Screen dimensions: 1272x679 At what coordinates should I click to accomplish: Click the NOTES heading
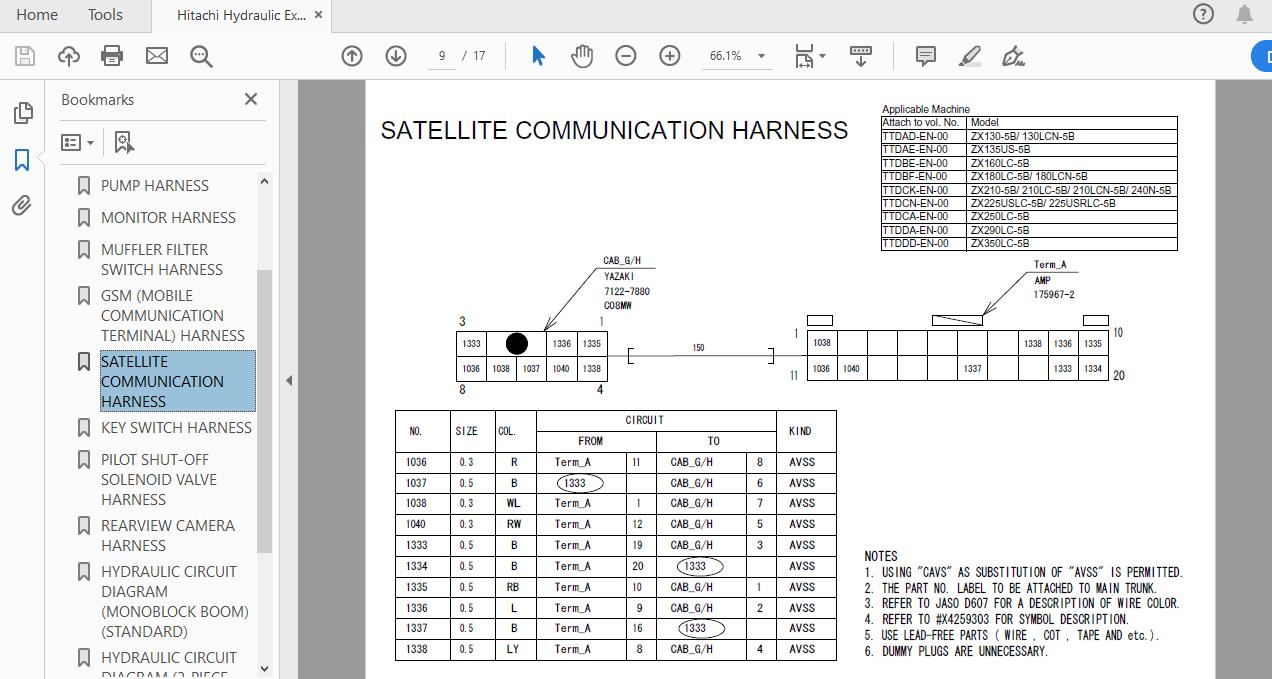pos(881,556)
